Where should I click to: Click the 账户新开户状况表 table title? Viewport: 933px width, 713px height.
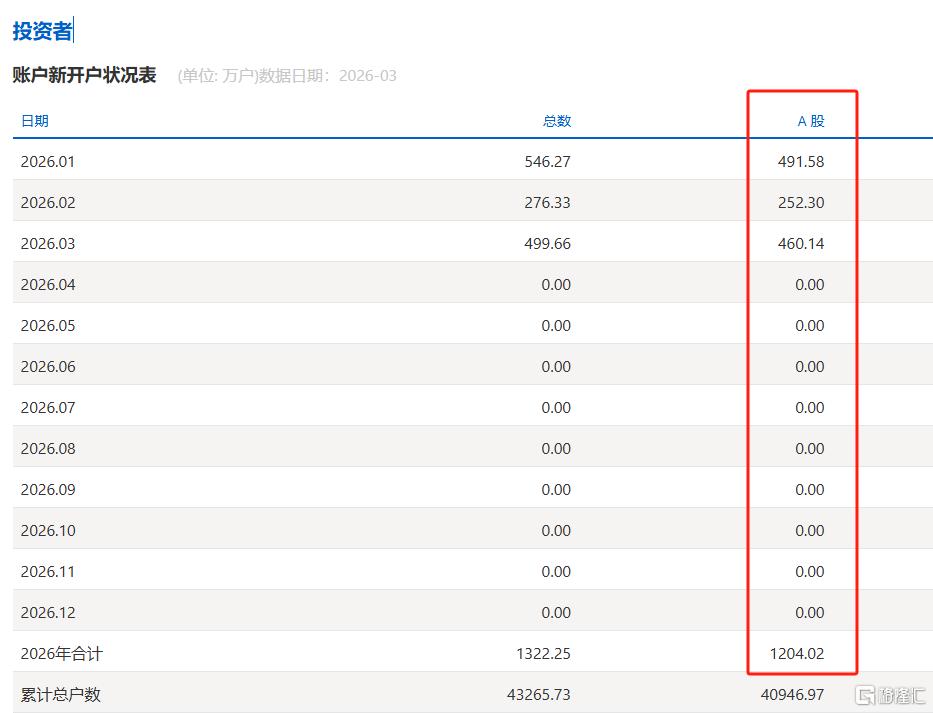point(84,75)
